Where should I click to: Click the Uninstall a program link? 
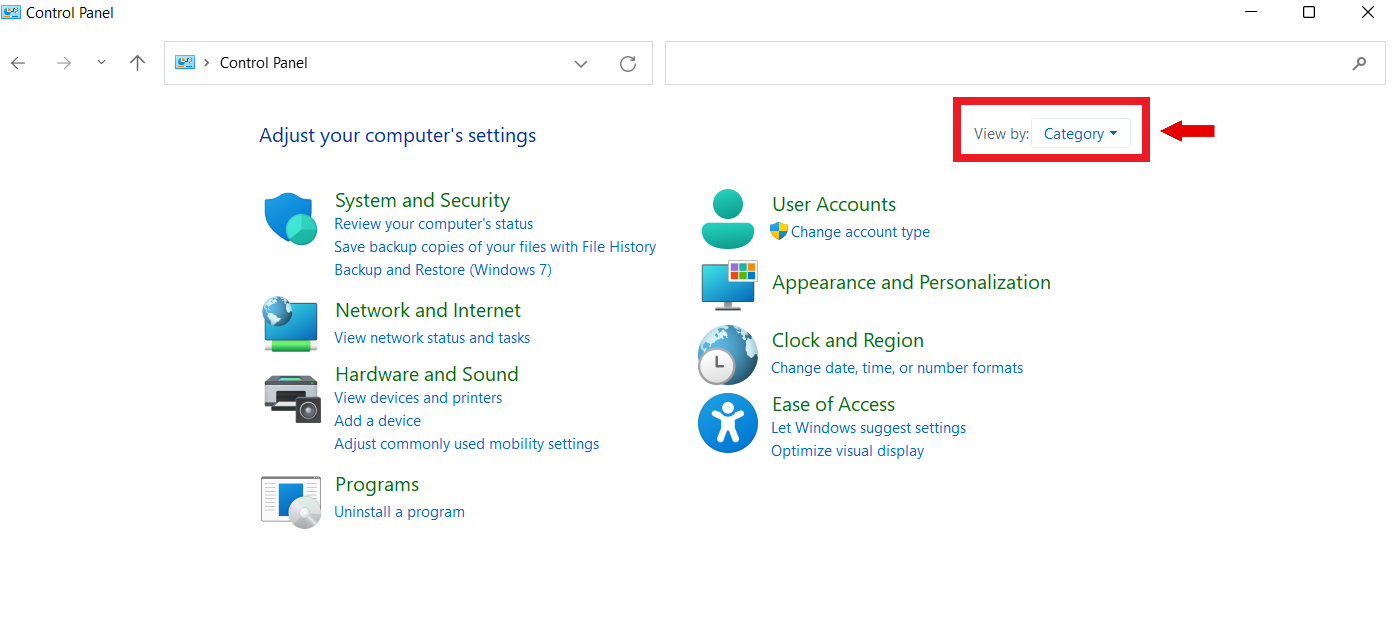point(399,512)
